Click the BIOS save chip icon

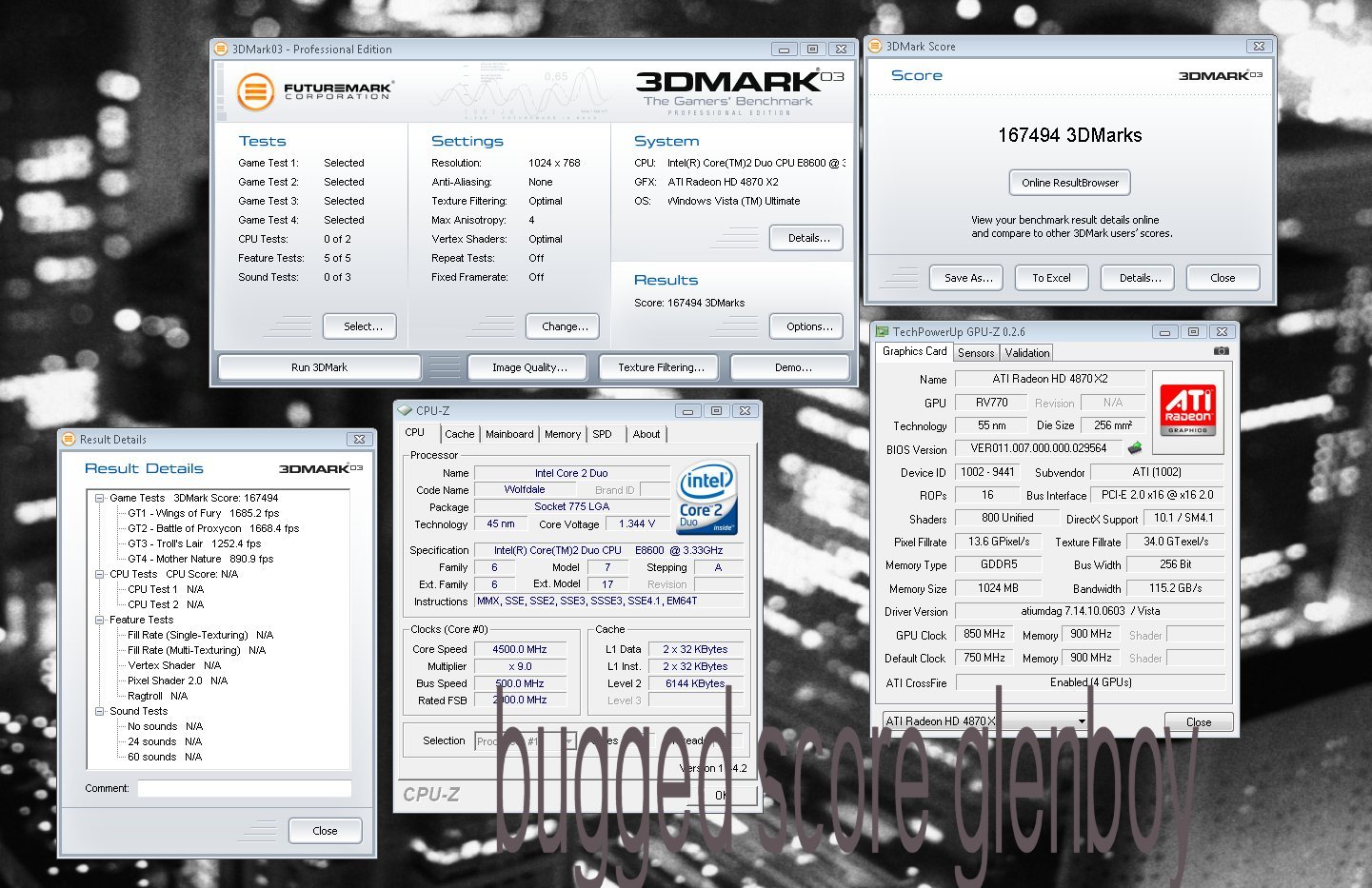click(1135, 448)
